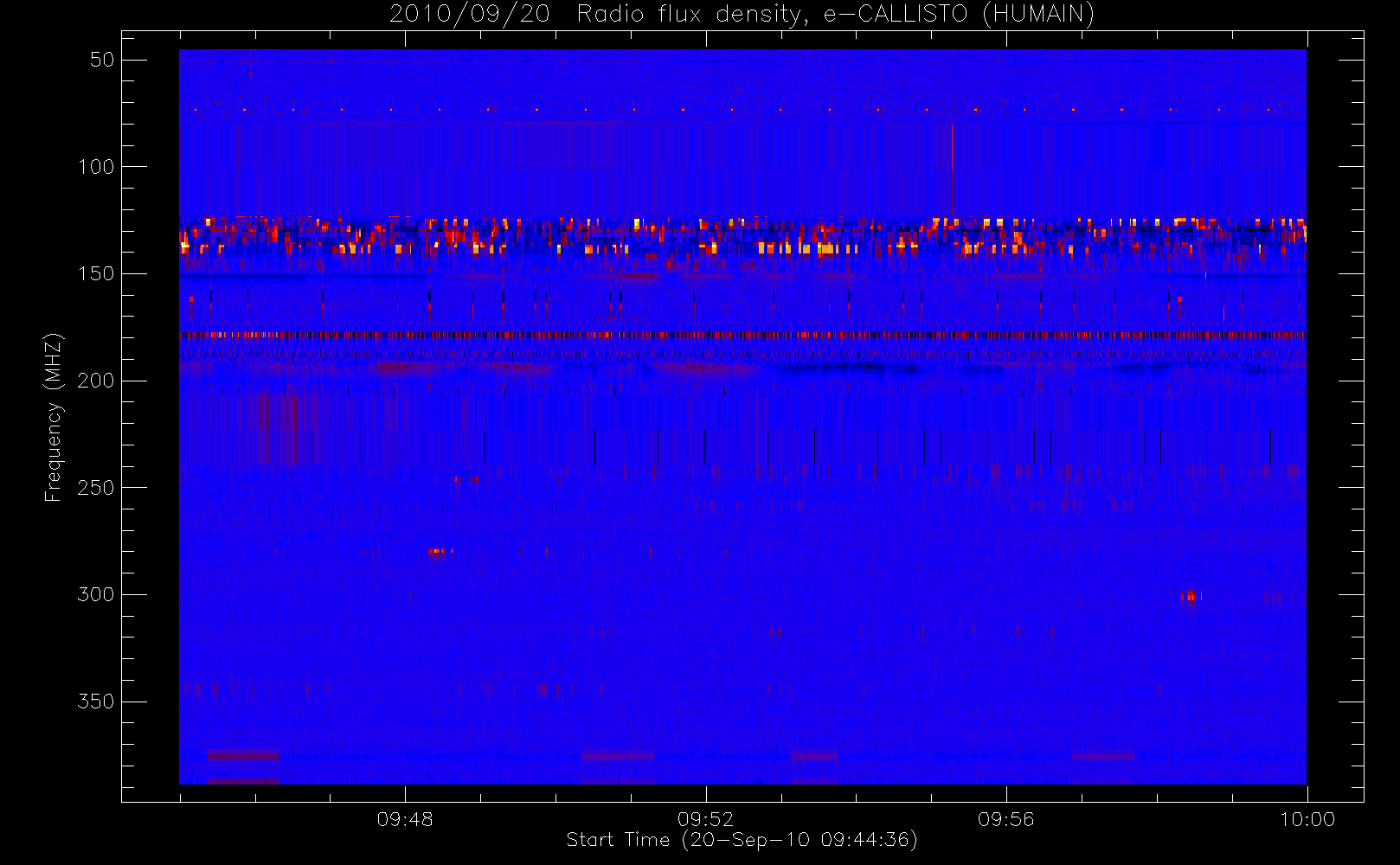Click the '250' frequency axis label

(96, 488)
